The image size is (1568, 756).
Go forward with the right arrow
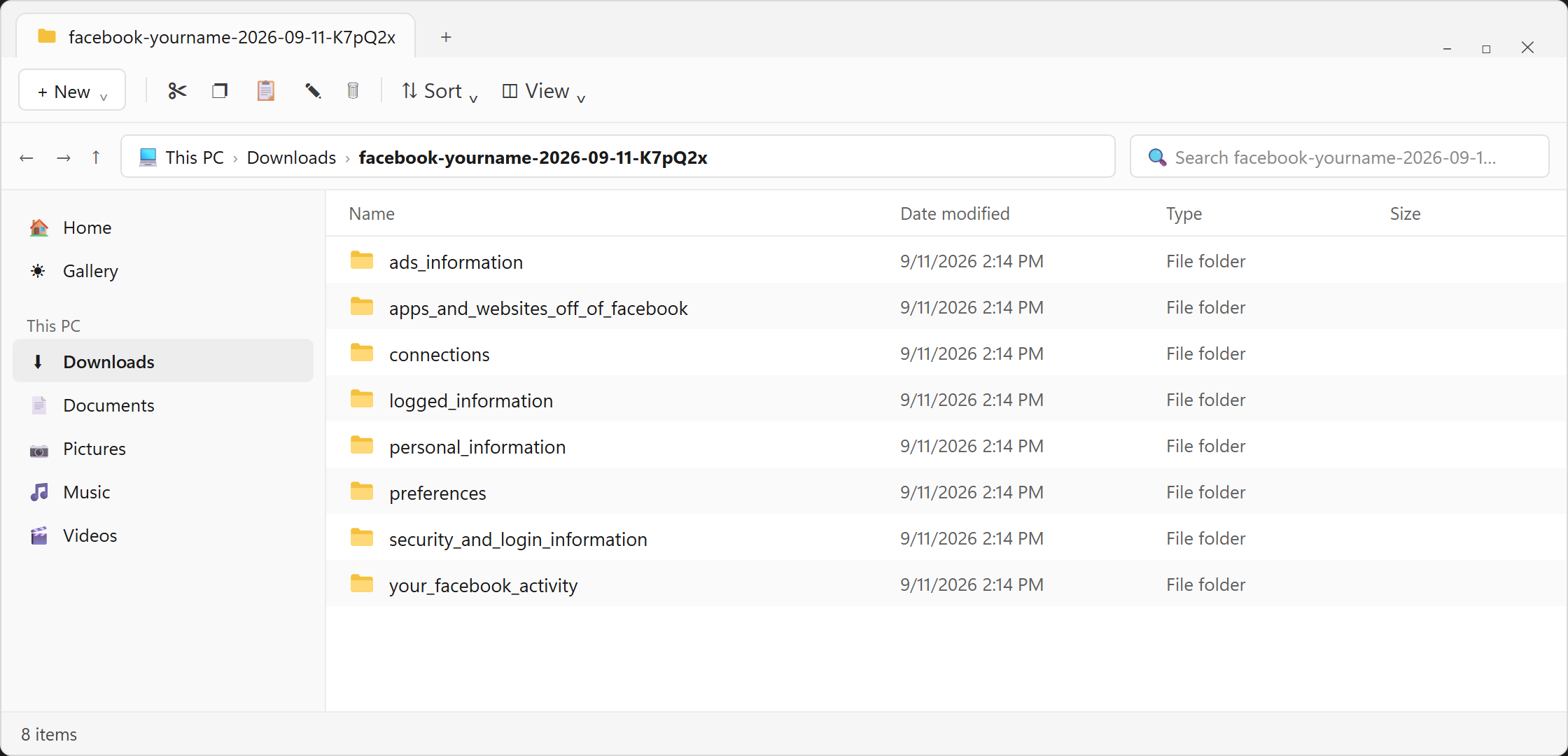coord(63,157)
